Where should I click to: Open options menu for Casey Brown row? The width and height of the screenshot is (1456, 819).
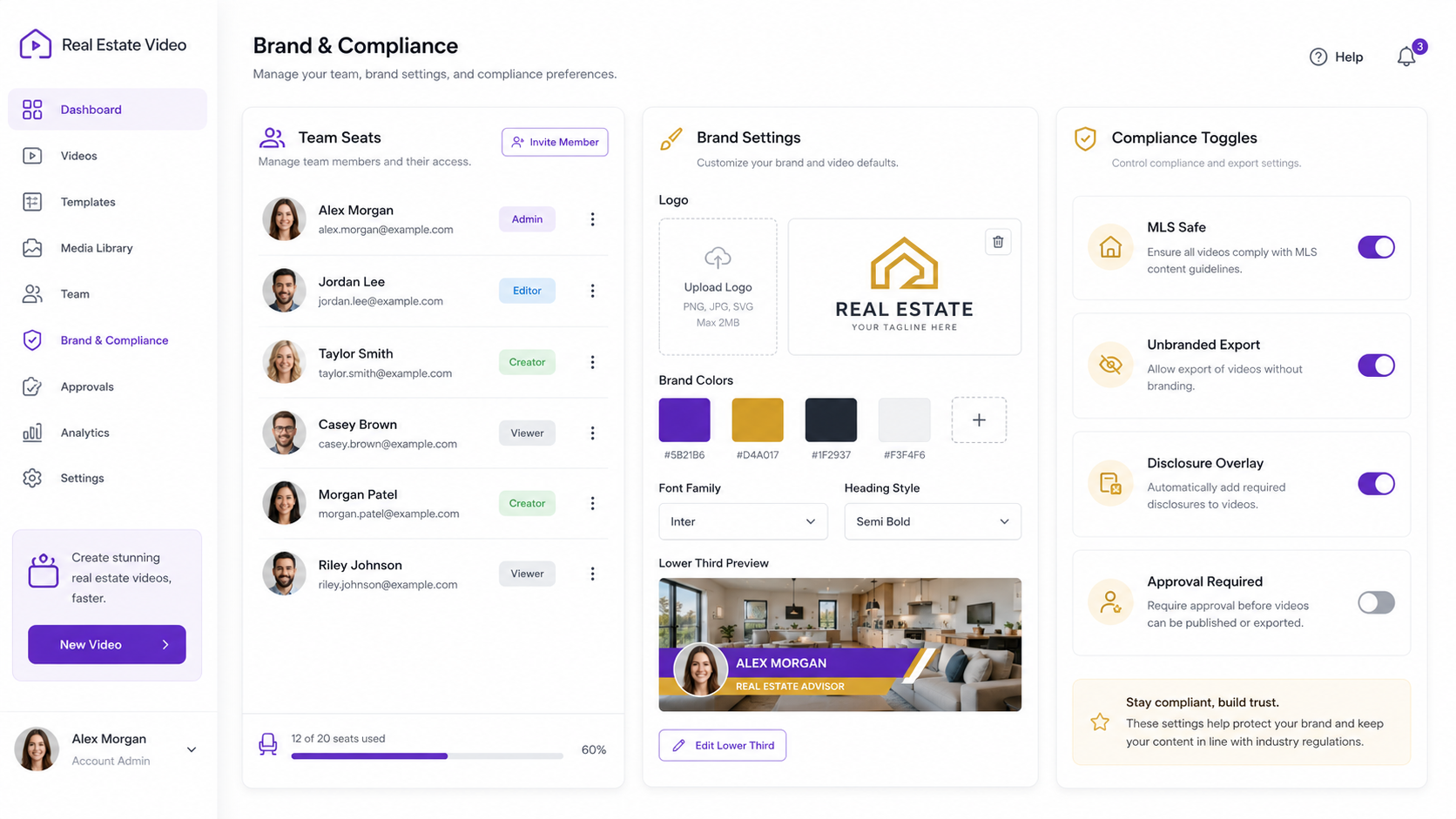point(592,433)
